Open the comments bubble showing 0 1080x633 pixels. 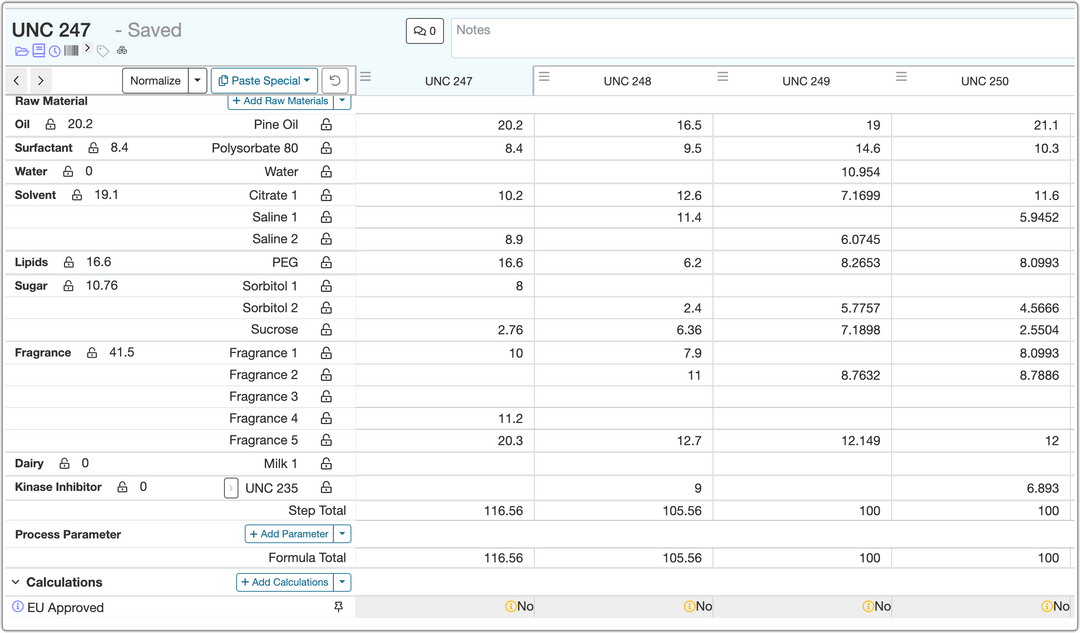[x=425, y=31]
